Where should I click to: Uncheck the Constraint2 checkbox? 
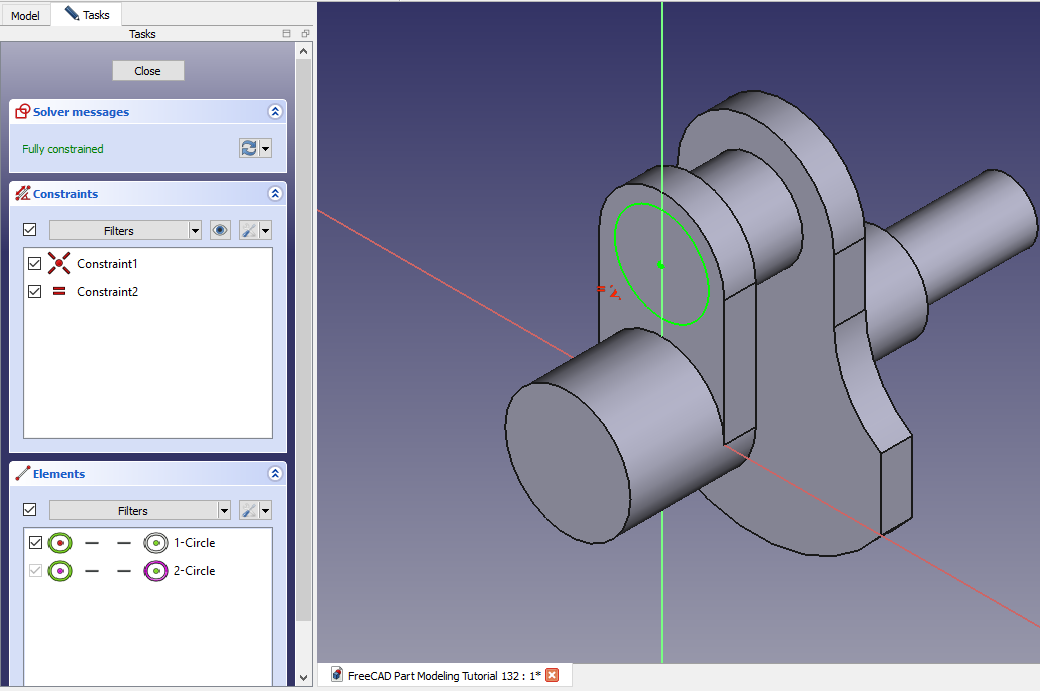(x=35, y=292)
